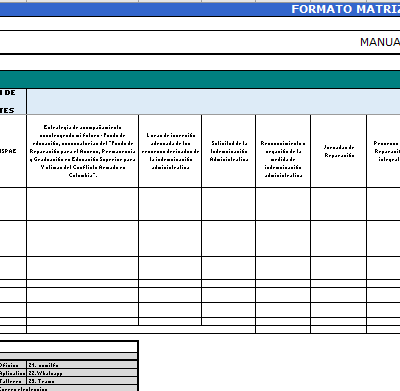Select second empty row cell under Línea de inversión
Viewport: 400px width, 391px height.
170,239
